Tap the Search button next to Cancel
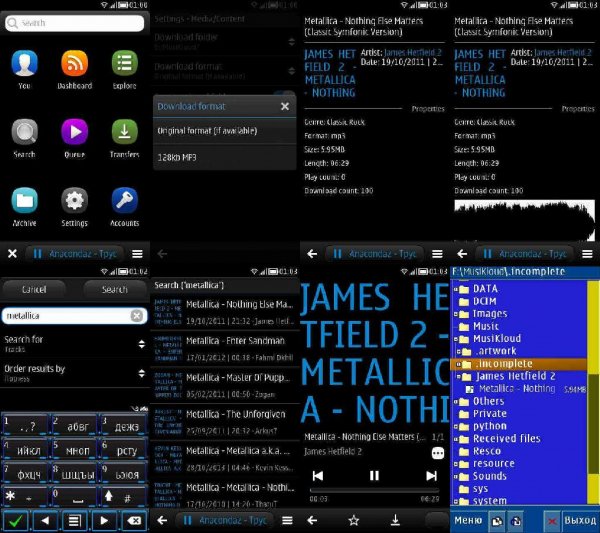 coord(115,290)
